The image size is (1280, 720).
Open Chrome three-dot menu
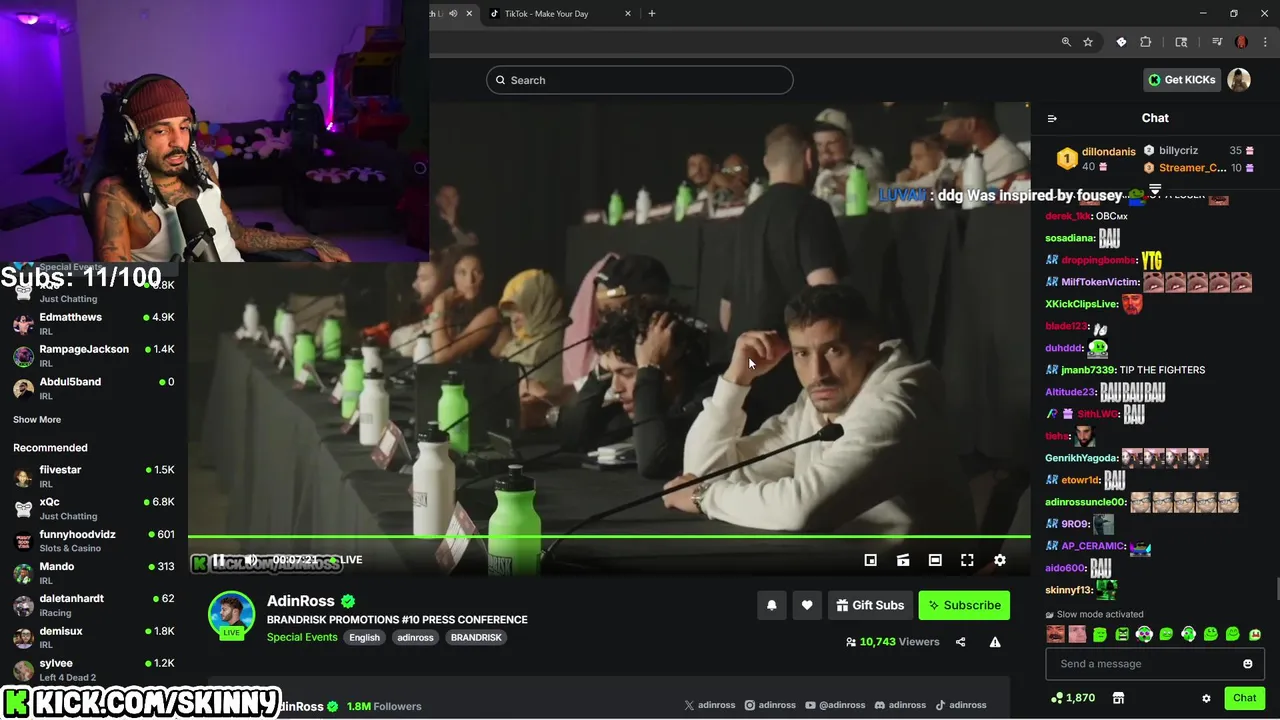click(1263, 42)
